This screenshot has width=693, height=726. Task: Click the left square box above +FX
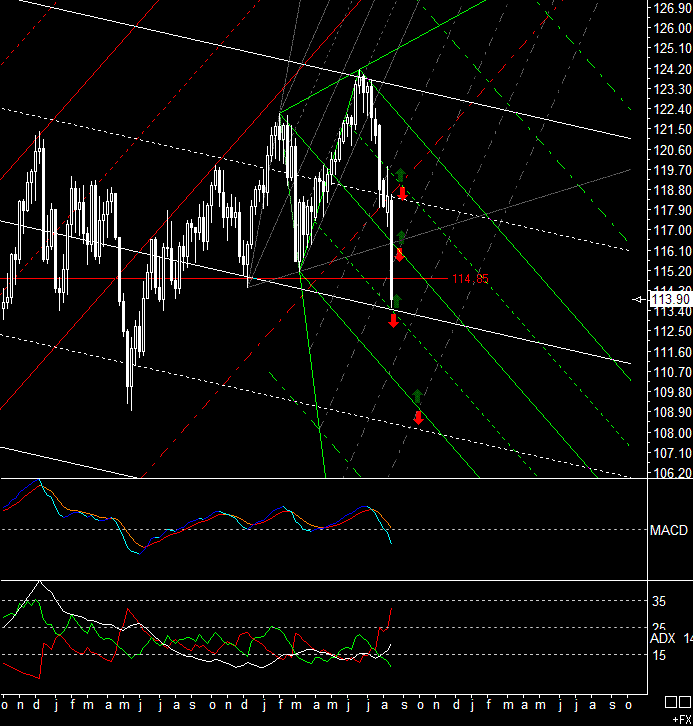(x=671, y=702)
